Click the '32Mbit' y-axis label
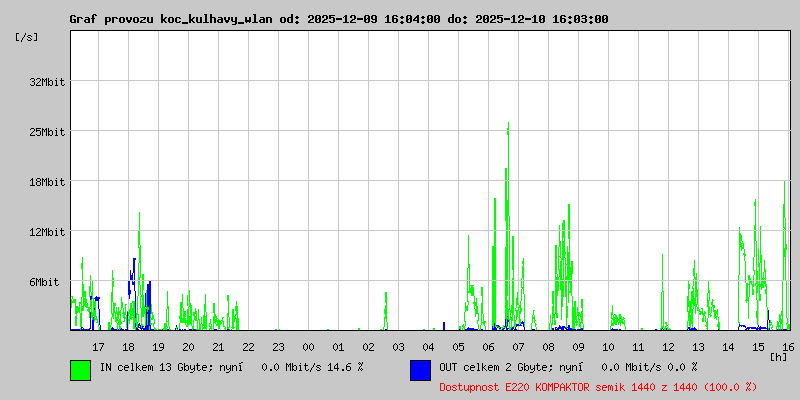Viewport: 800px width, 400px height. point(47,82)
